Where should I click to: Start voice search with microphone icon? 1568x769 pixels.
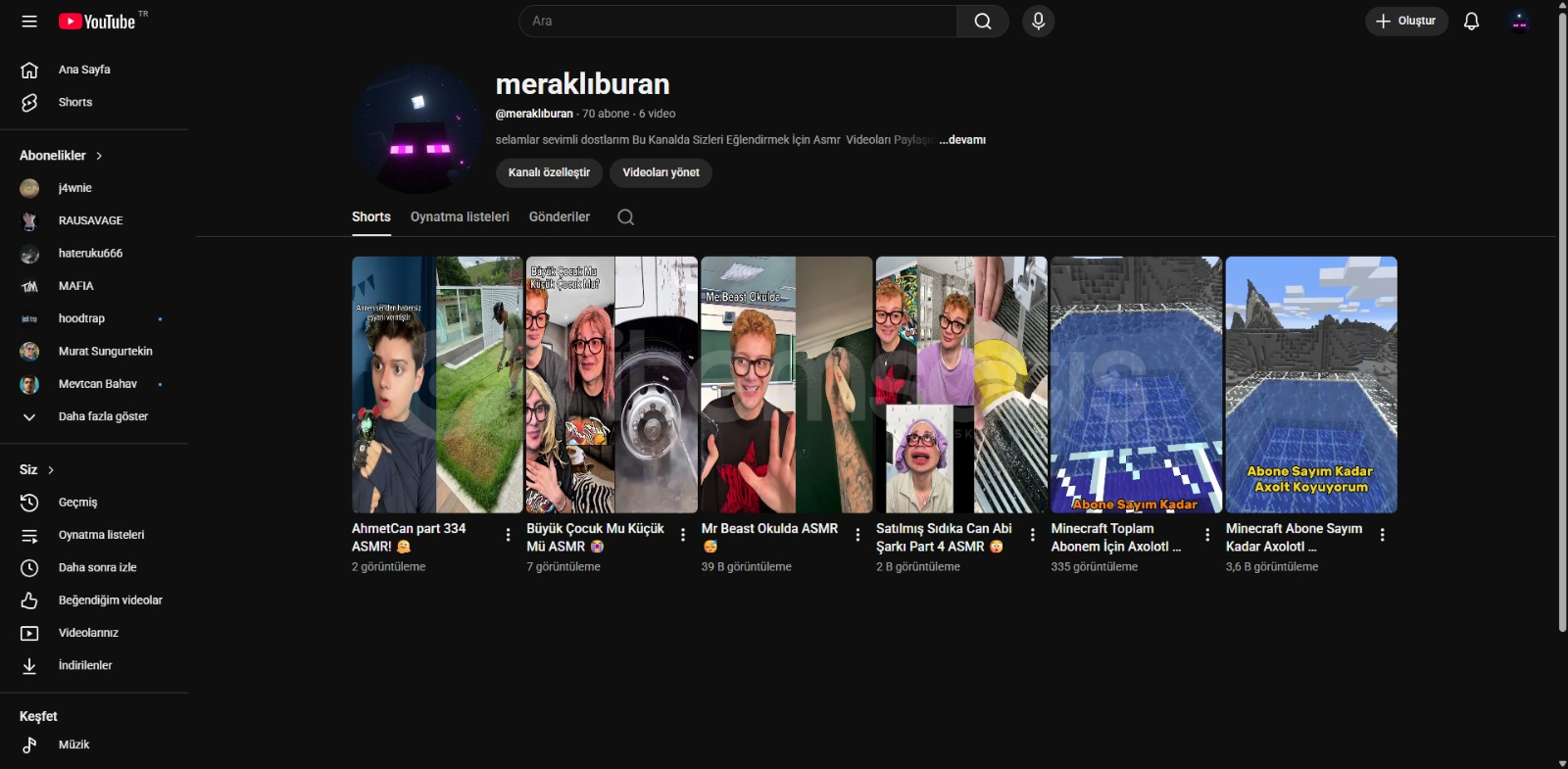(x=1038, y=22)
